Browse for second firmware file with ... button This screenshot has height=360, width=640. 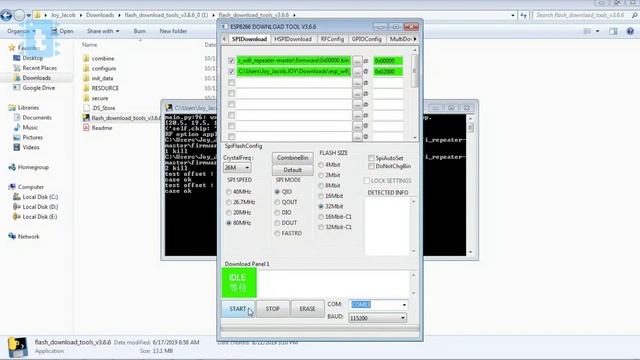tap(358, 71)
